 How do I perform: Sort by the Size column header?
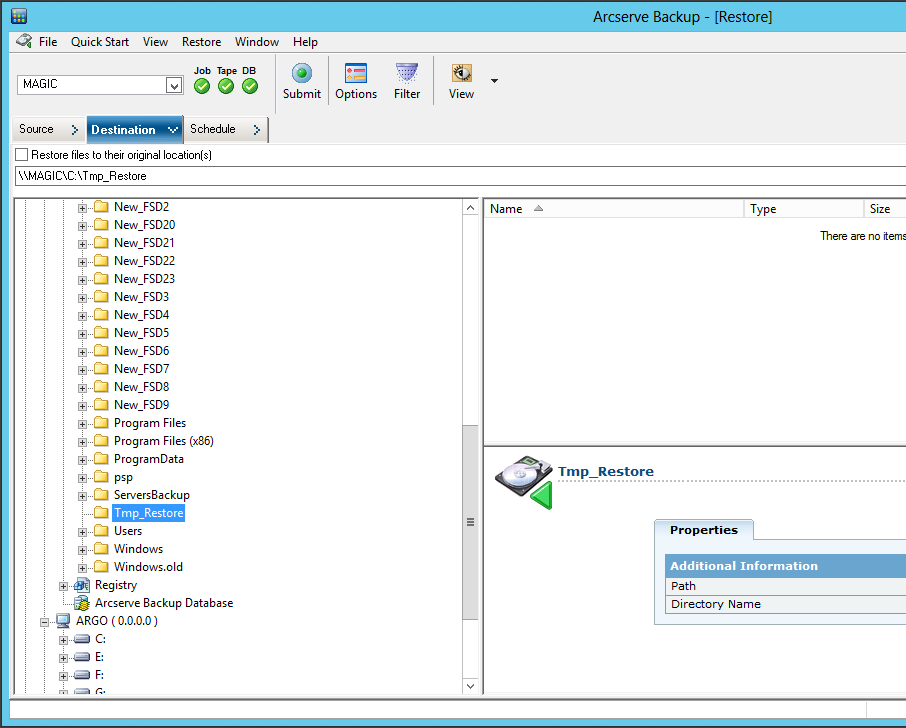point(885,209)
